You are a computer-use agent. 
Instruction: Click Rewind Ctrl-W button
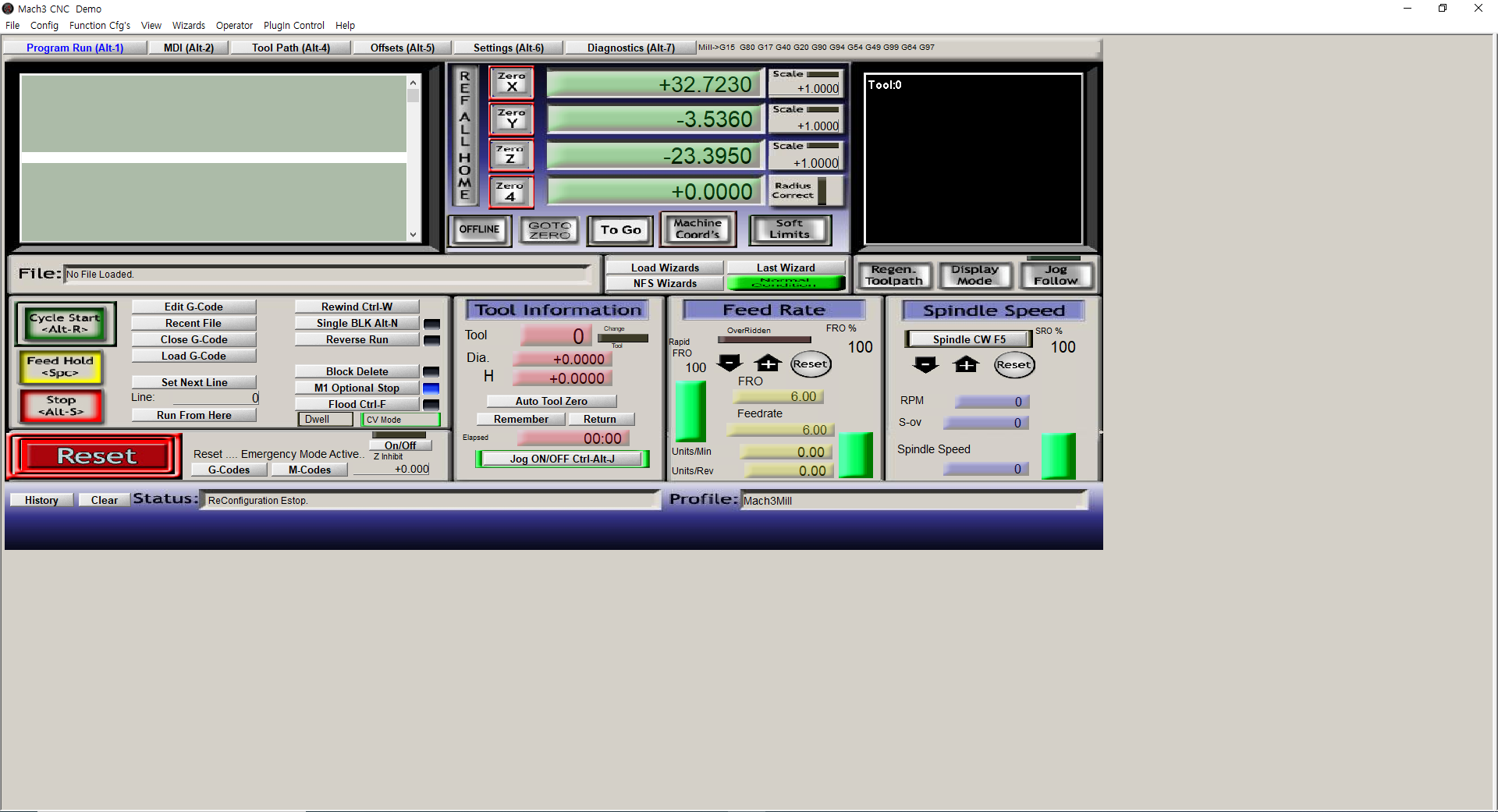click(357, 307)
